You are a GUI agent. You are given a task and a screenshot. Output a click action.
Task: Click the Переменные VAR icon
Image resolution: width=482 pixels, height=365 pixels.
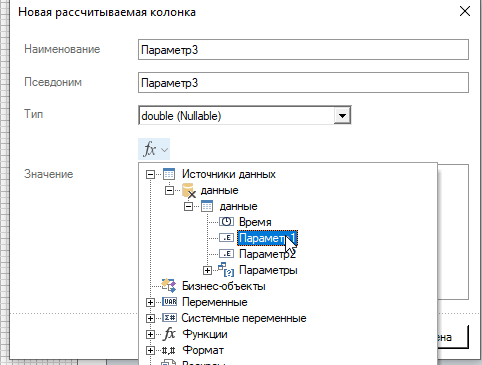170,302
